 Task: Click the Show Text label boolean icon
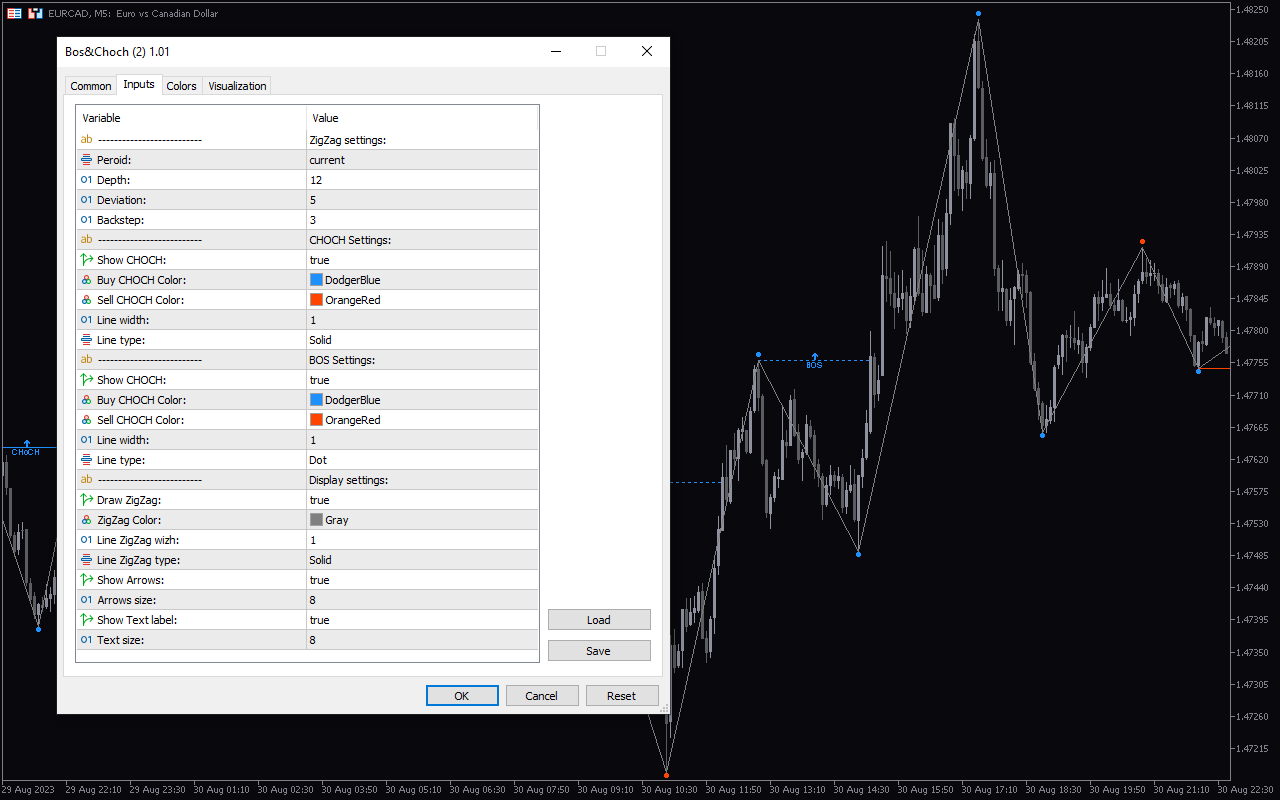[x=86, y=620]
